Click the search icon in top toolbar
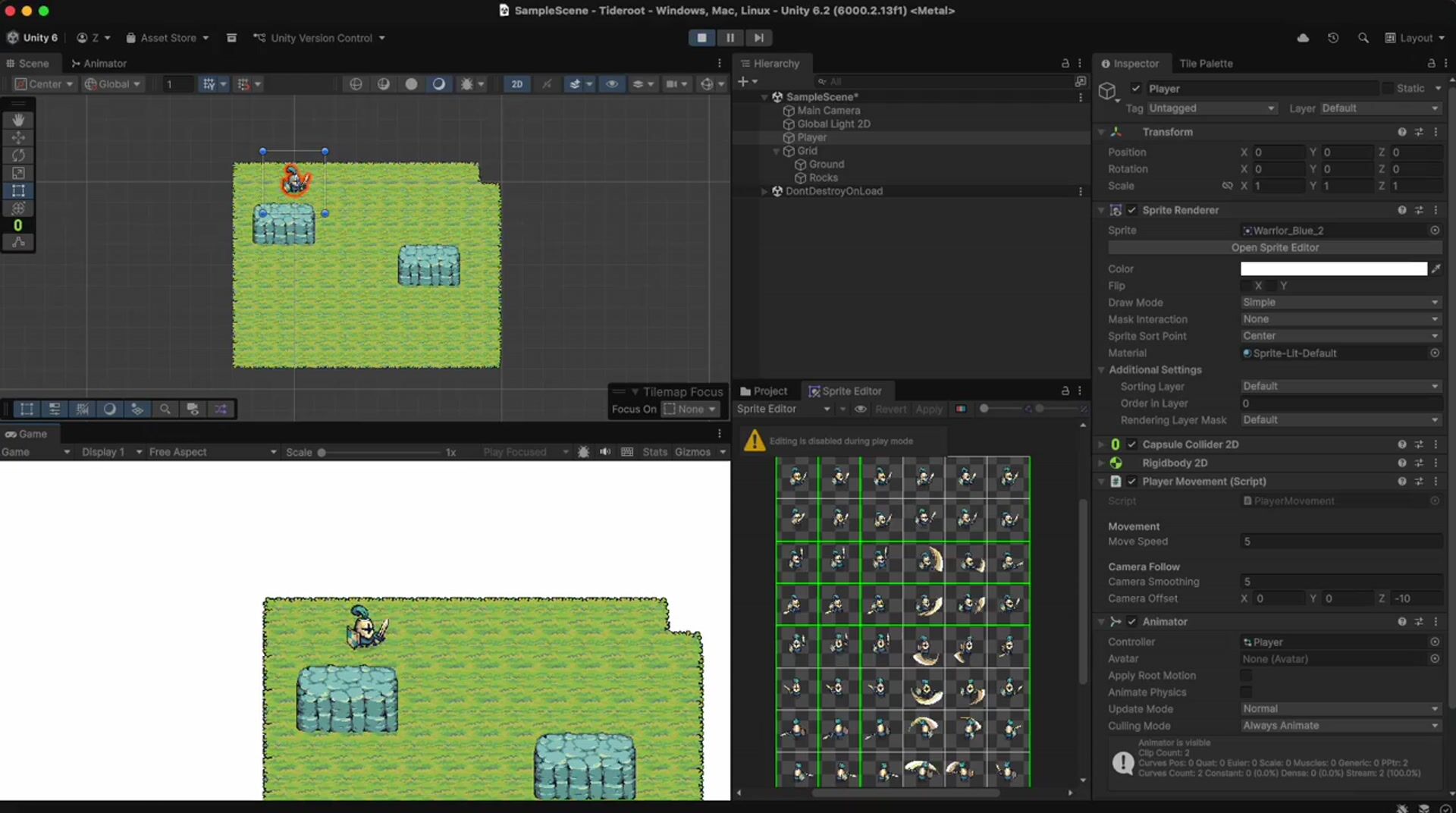The height and width of the screenshot is (813, 1456). point(1363,38)
